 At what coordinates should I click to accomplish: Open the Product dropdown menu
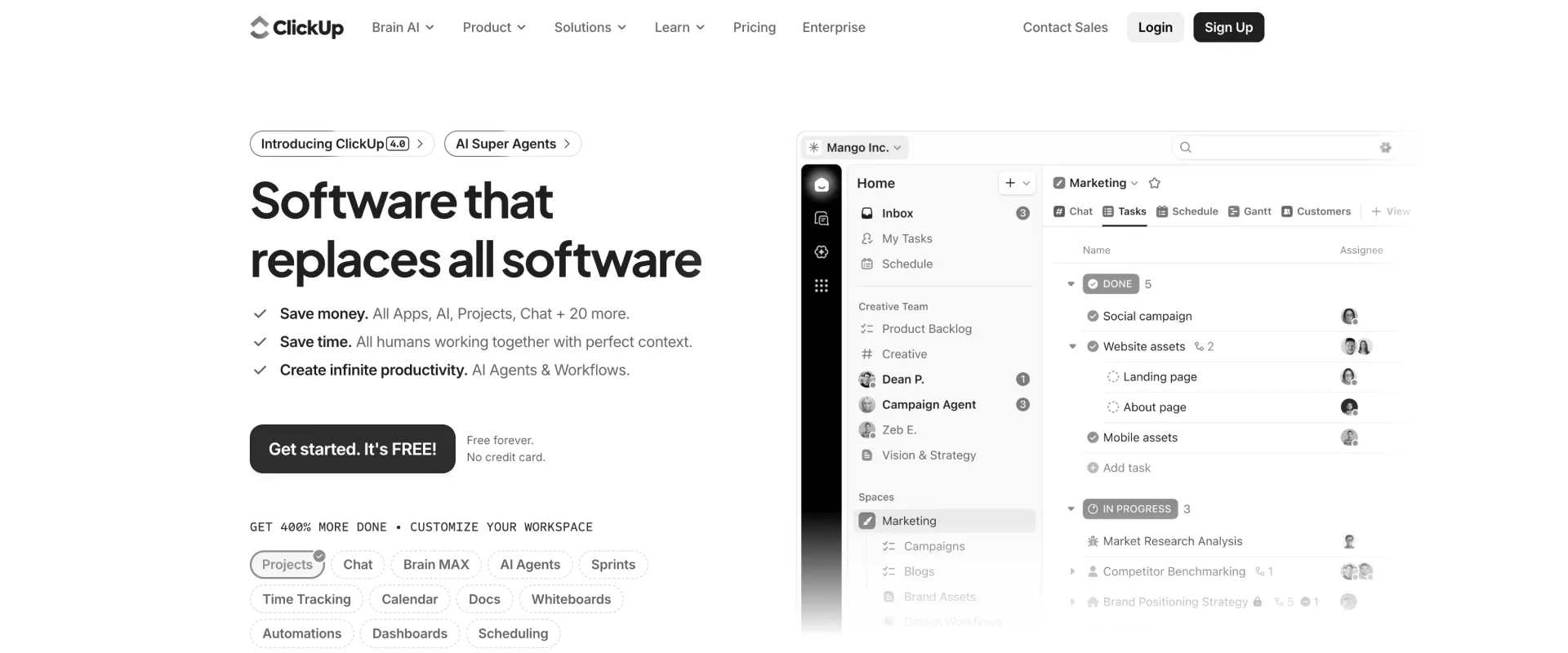[494, 27]
